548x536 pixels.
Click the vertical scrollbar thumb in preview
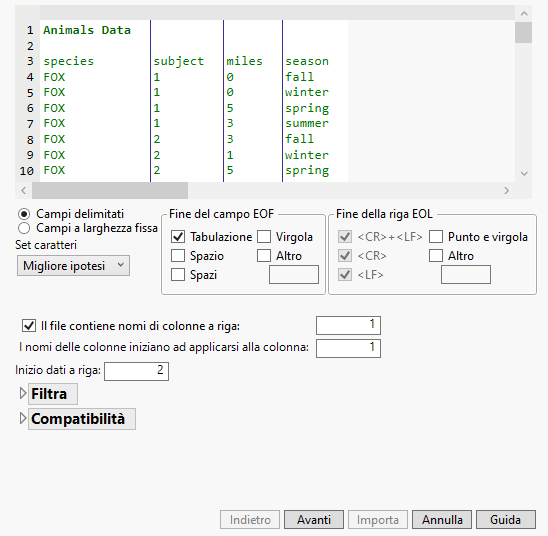click(524, 32)
